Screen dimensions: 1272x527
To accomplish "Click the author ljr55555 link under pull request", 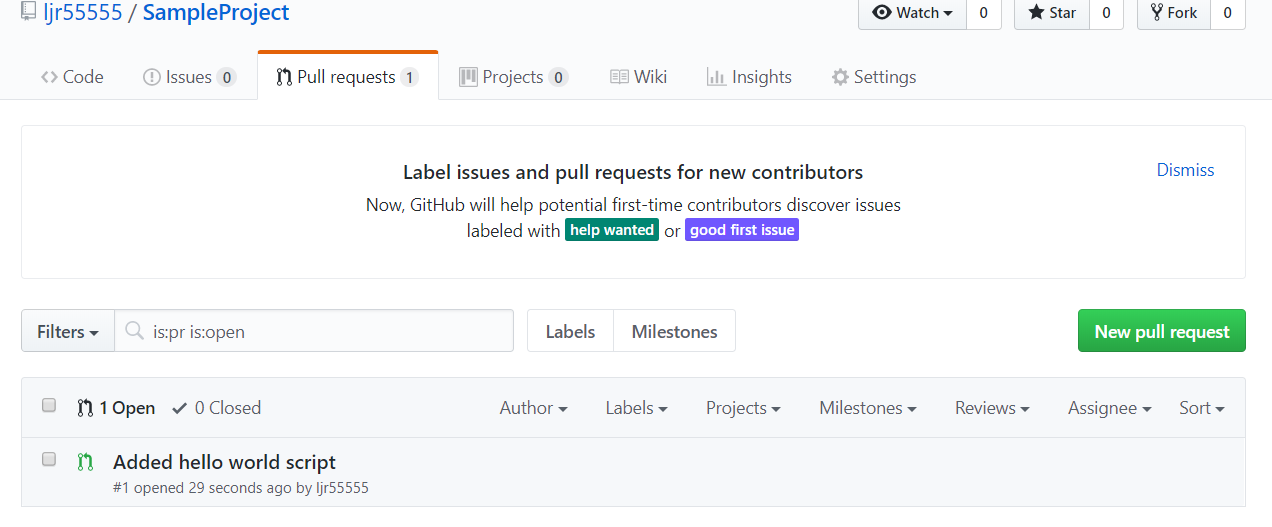I will click(x=342, y=488).
